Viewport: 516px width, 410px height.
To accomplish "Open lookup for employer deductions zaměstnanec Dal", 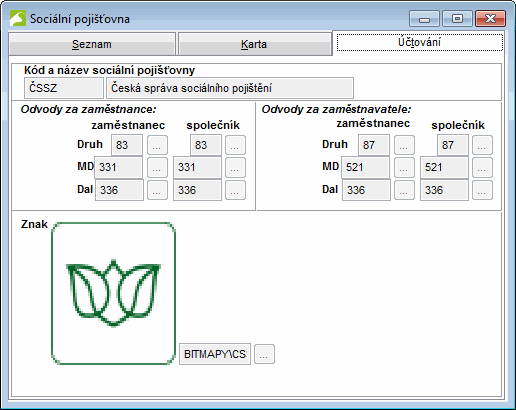I will coord(404,190).
